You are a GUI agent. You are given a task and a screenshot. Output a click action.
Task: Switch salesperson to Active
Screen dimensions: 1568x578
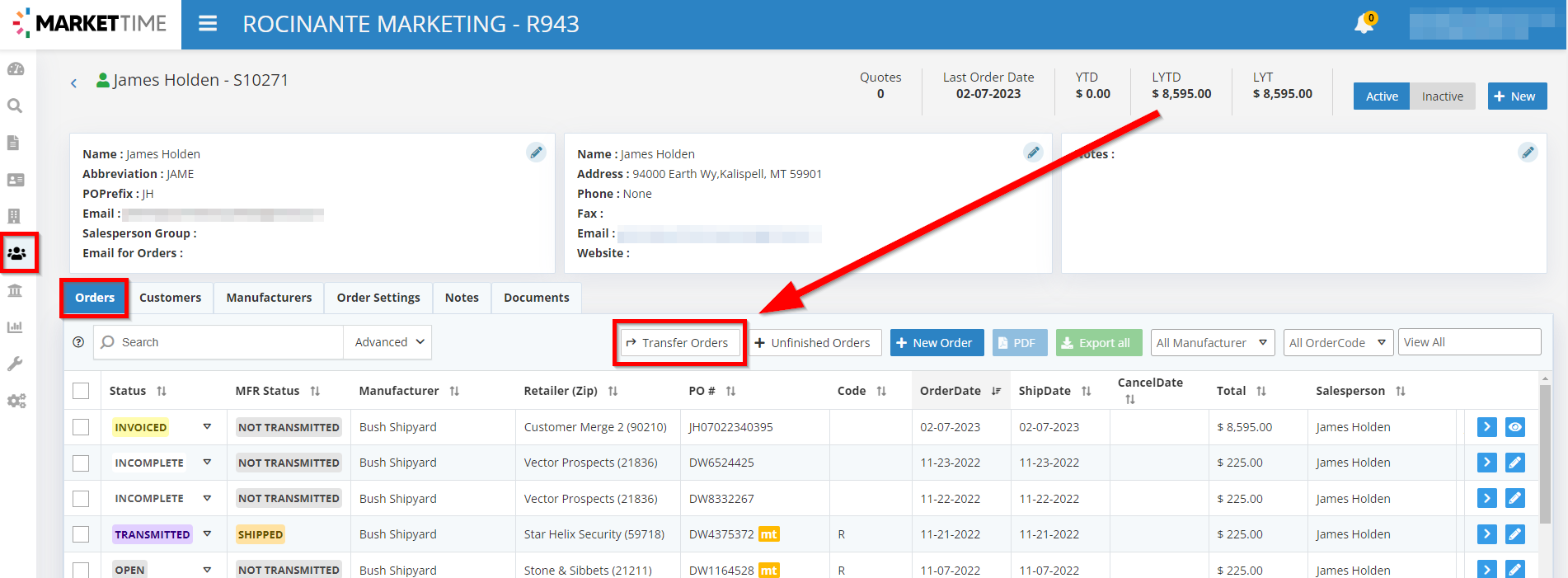tap(1382, 96)
